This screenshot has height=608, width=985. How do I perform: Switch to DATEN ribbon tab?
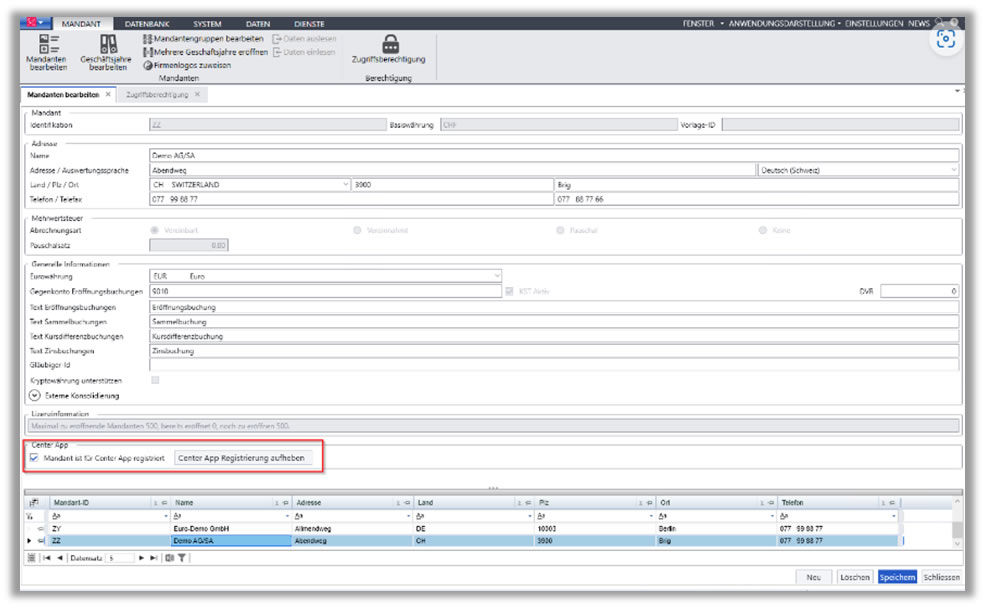click(258, 24)
